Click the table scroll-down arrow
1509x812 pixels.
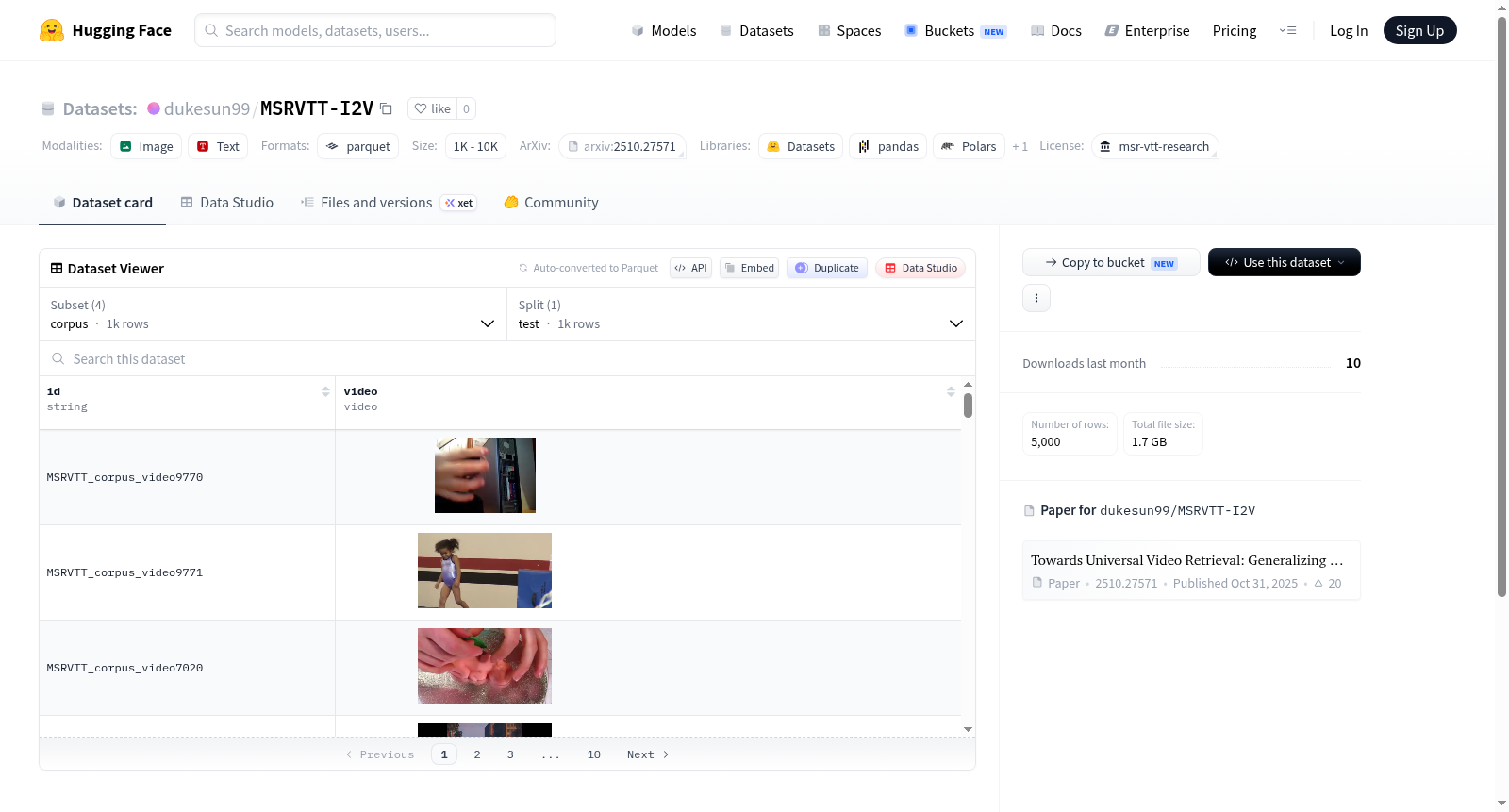[968, 729]
